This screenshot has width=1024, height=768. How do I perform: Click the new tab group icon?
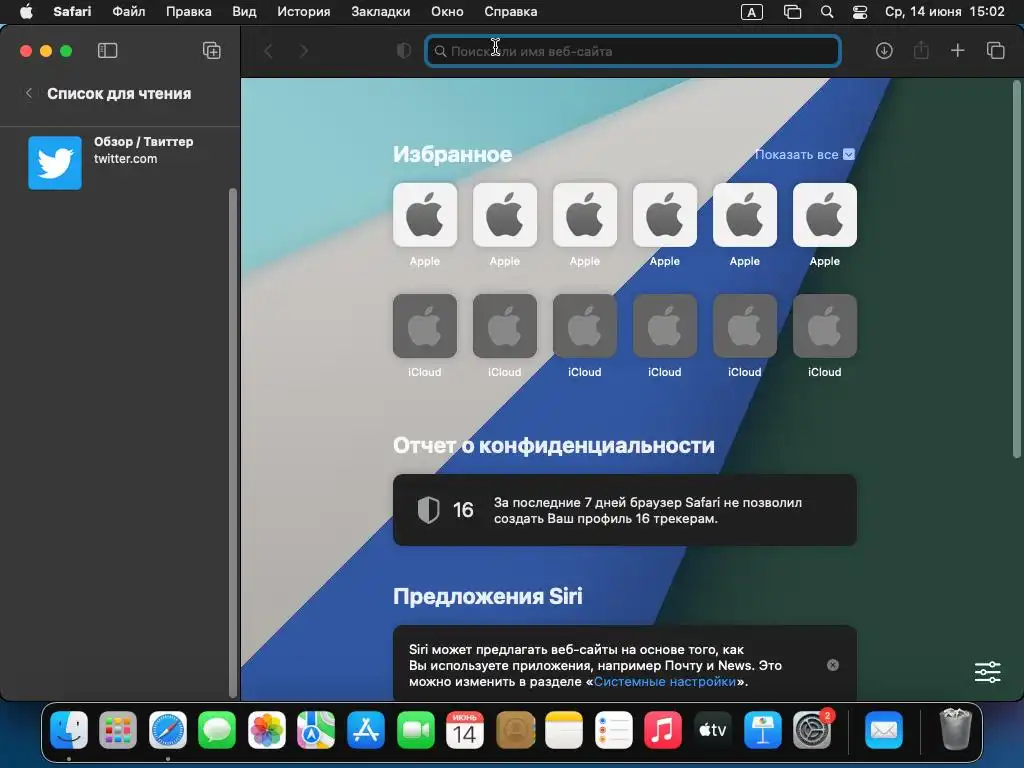point(212,50)
